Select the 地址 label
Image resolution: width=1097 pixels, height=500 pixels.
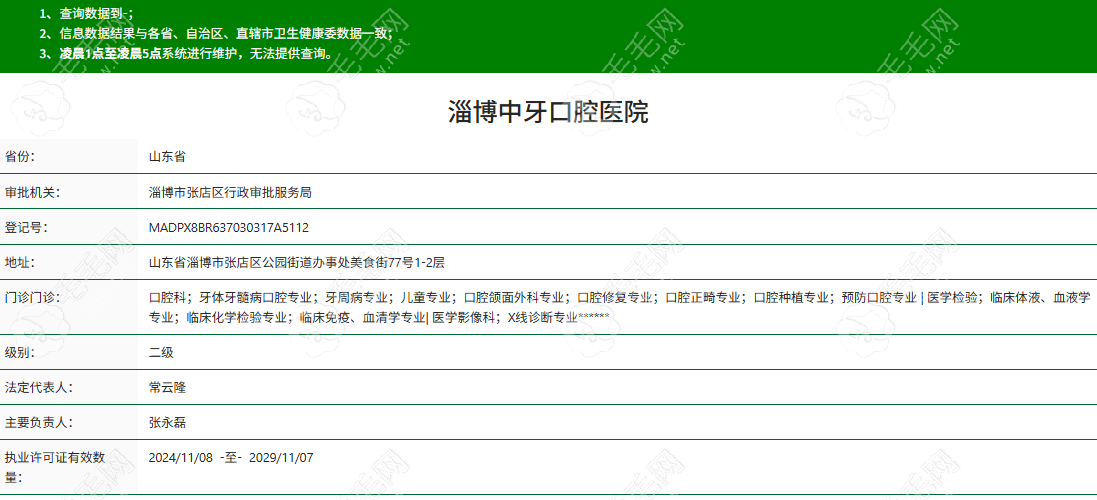(20, 263)
